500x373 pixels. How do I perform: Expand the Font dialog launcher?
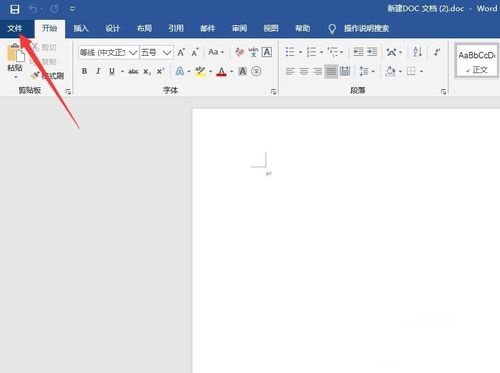pyautogui.click(x=274, y=91)
